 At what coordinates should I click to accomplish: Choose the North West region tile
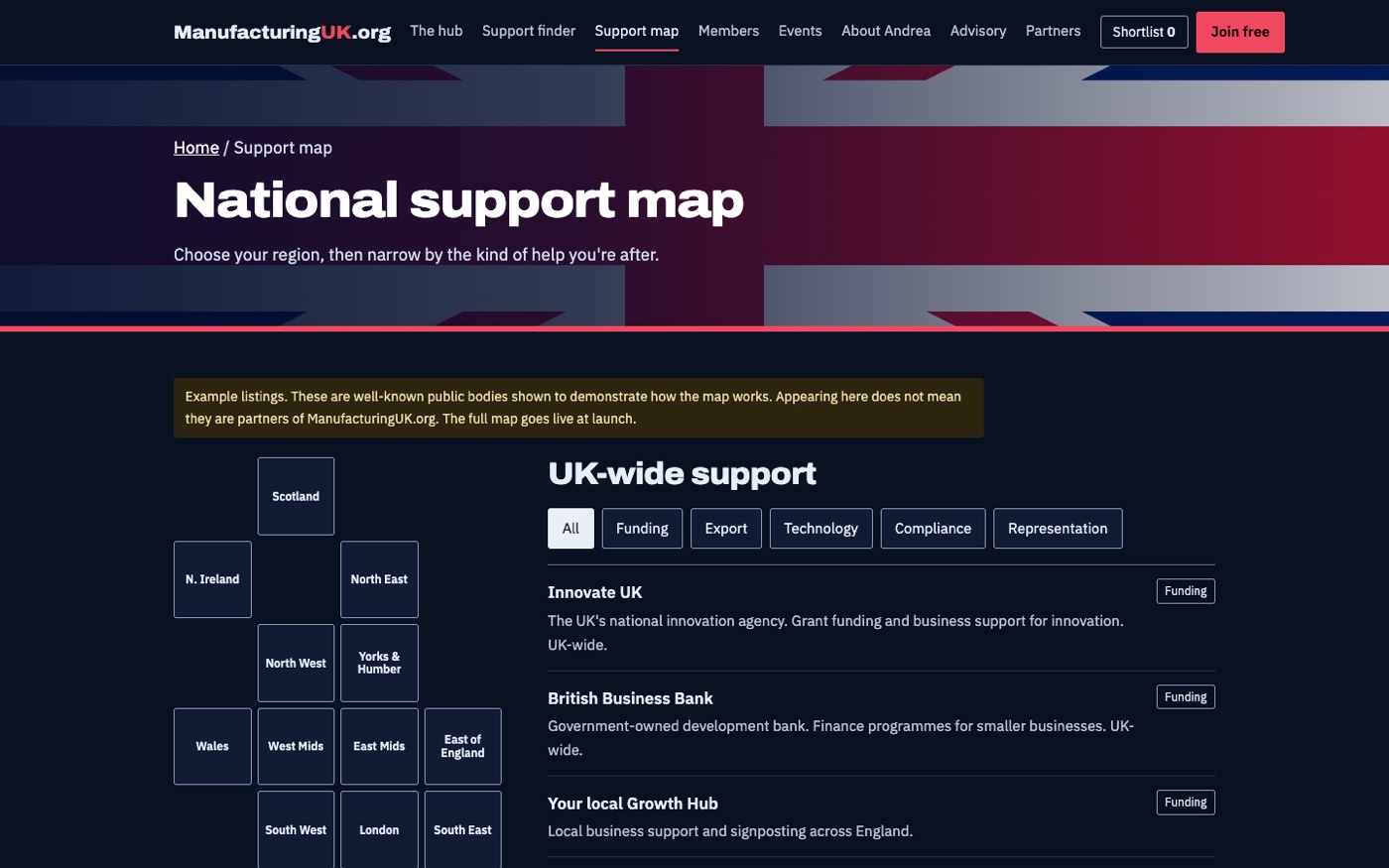pos(296,663)
